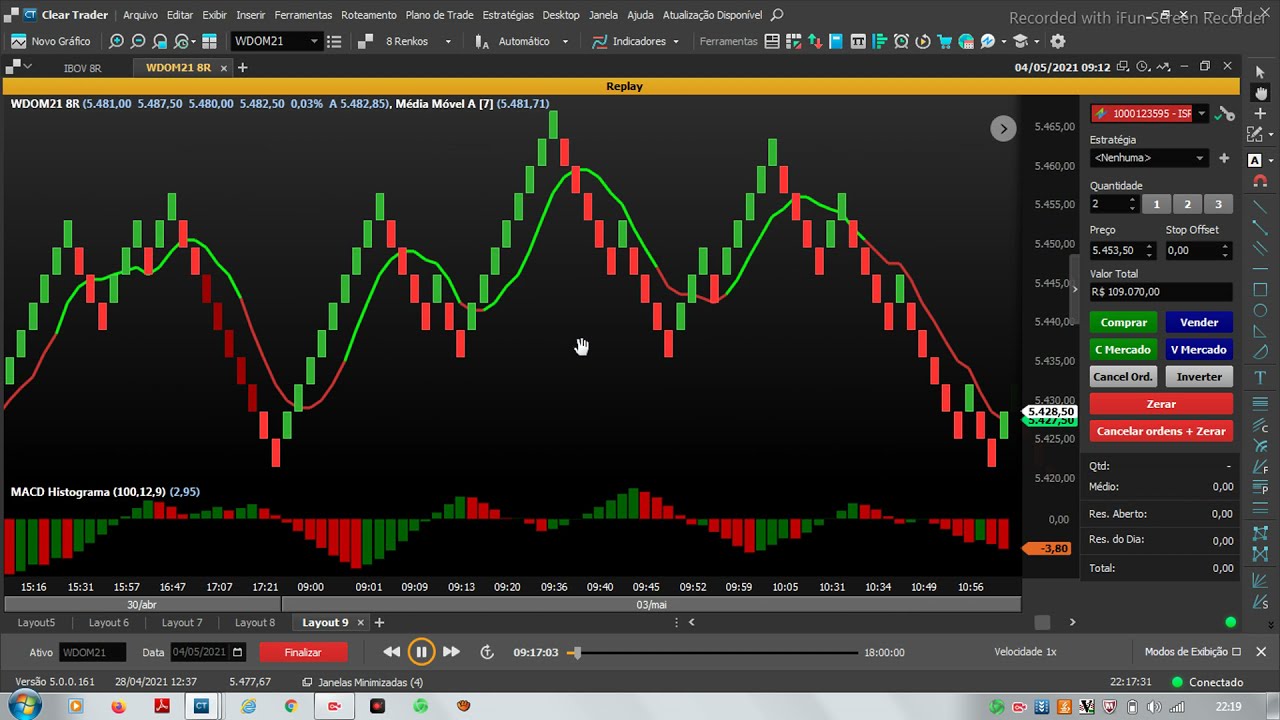Click the alarm clock toolbar icon
The image size is (1280, 720).
(x=901, y=41)
